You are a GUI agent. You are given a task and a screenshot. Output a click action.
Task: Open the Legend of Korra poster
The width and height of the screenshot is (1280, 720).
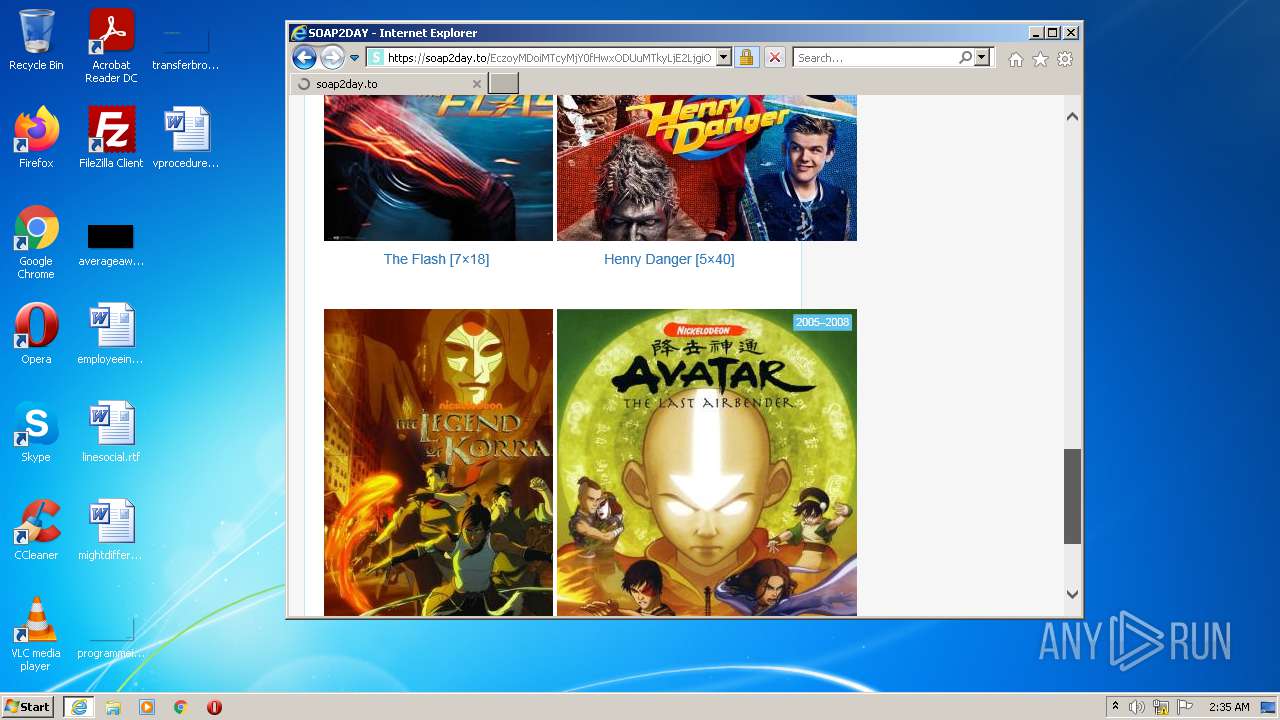coord(438,462)
